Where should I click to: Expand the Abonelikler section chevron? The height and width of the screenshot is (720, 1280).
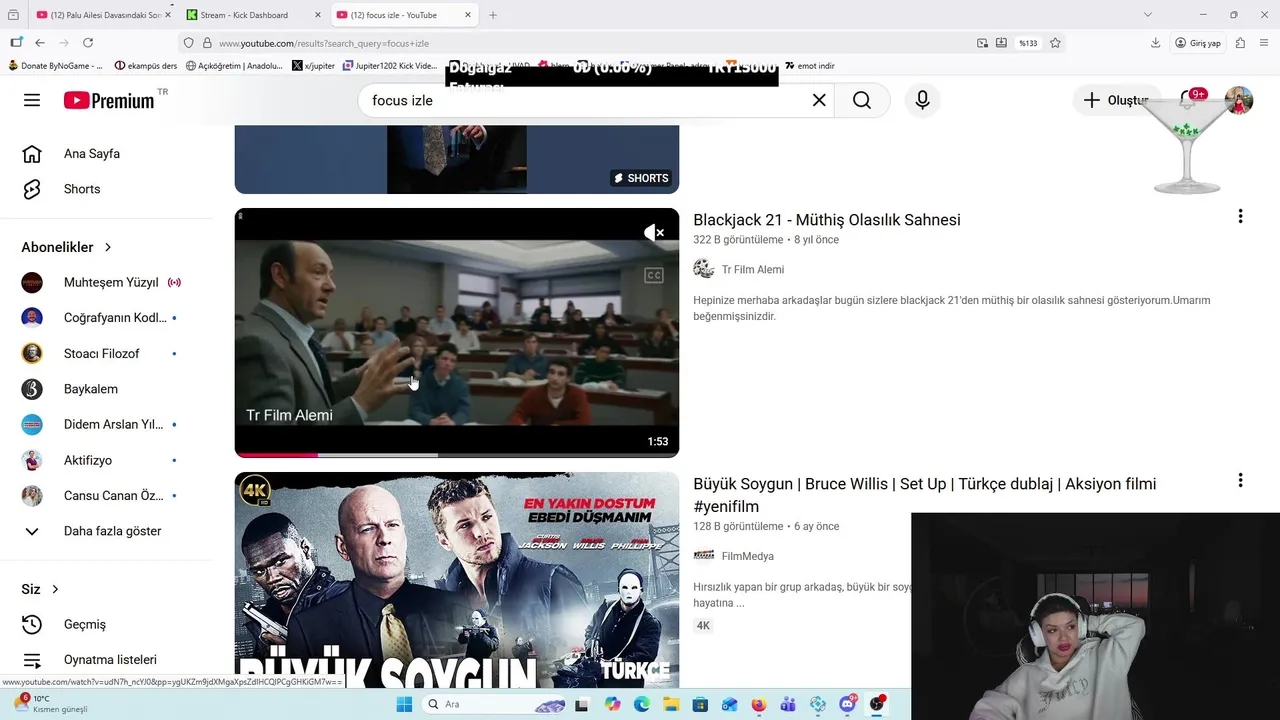coord(108,247)
